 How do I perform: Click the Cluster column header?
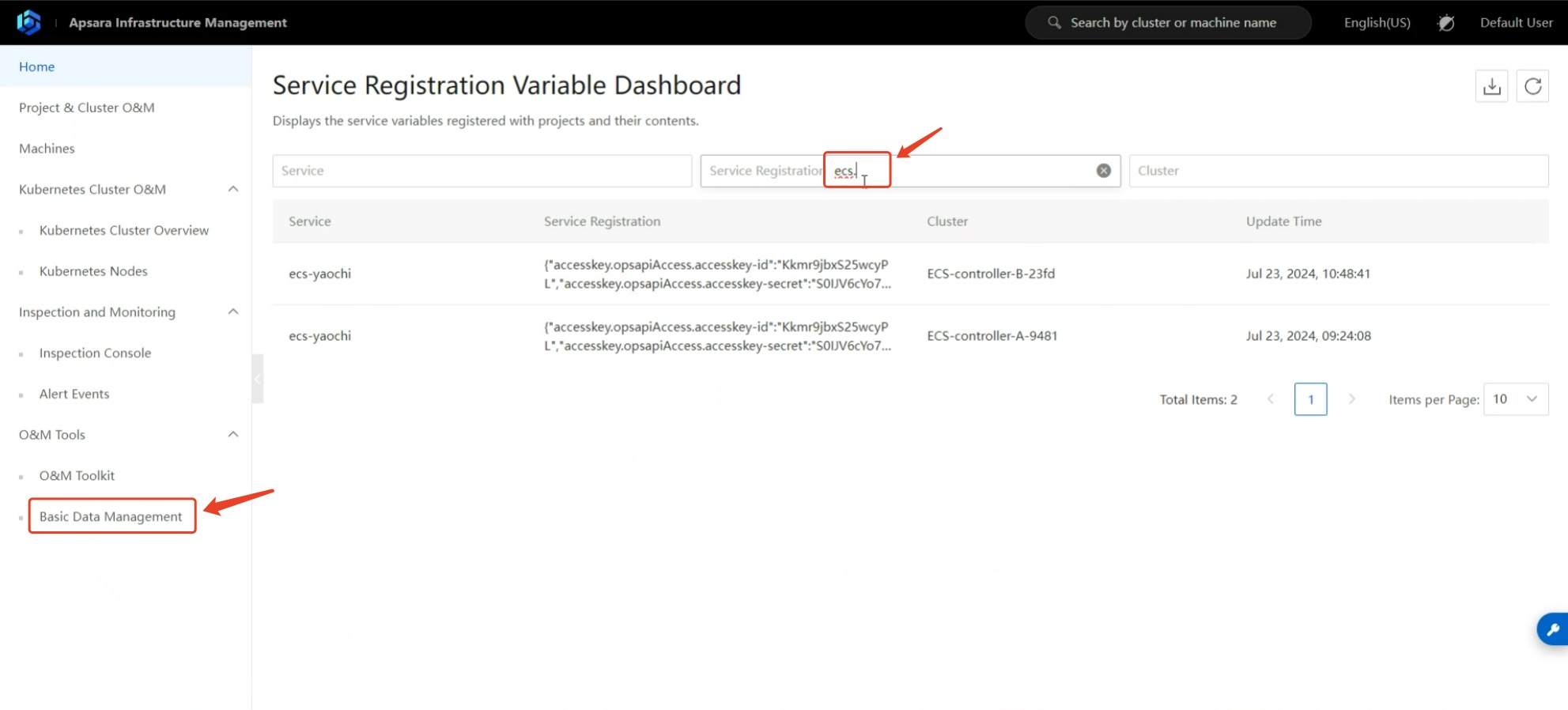coord(947,221)
